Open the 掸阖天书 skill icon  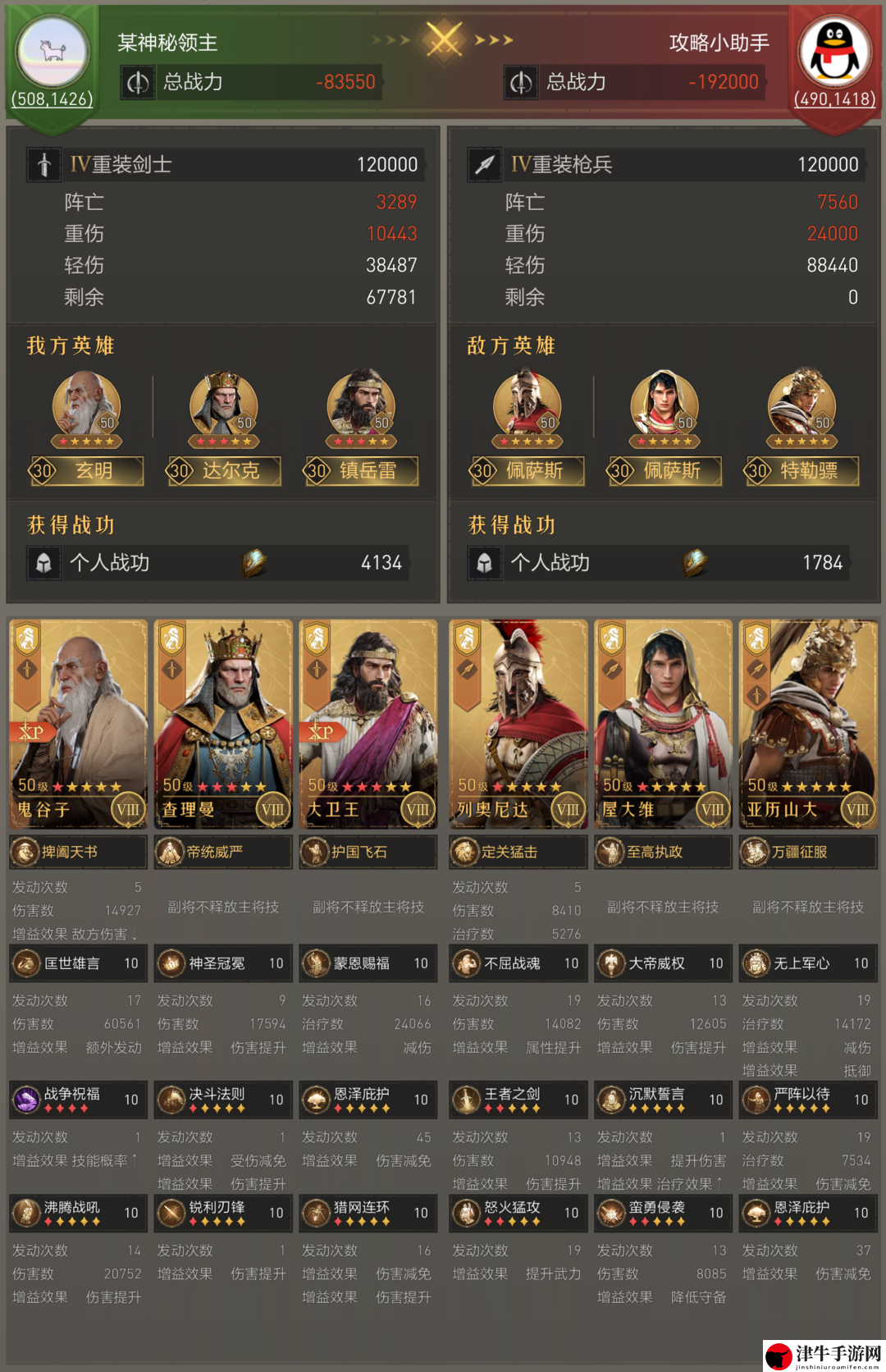25,852
